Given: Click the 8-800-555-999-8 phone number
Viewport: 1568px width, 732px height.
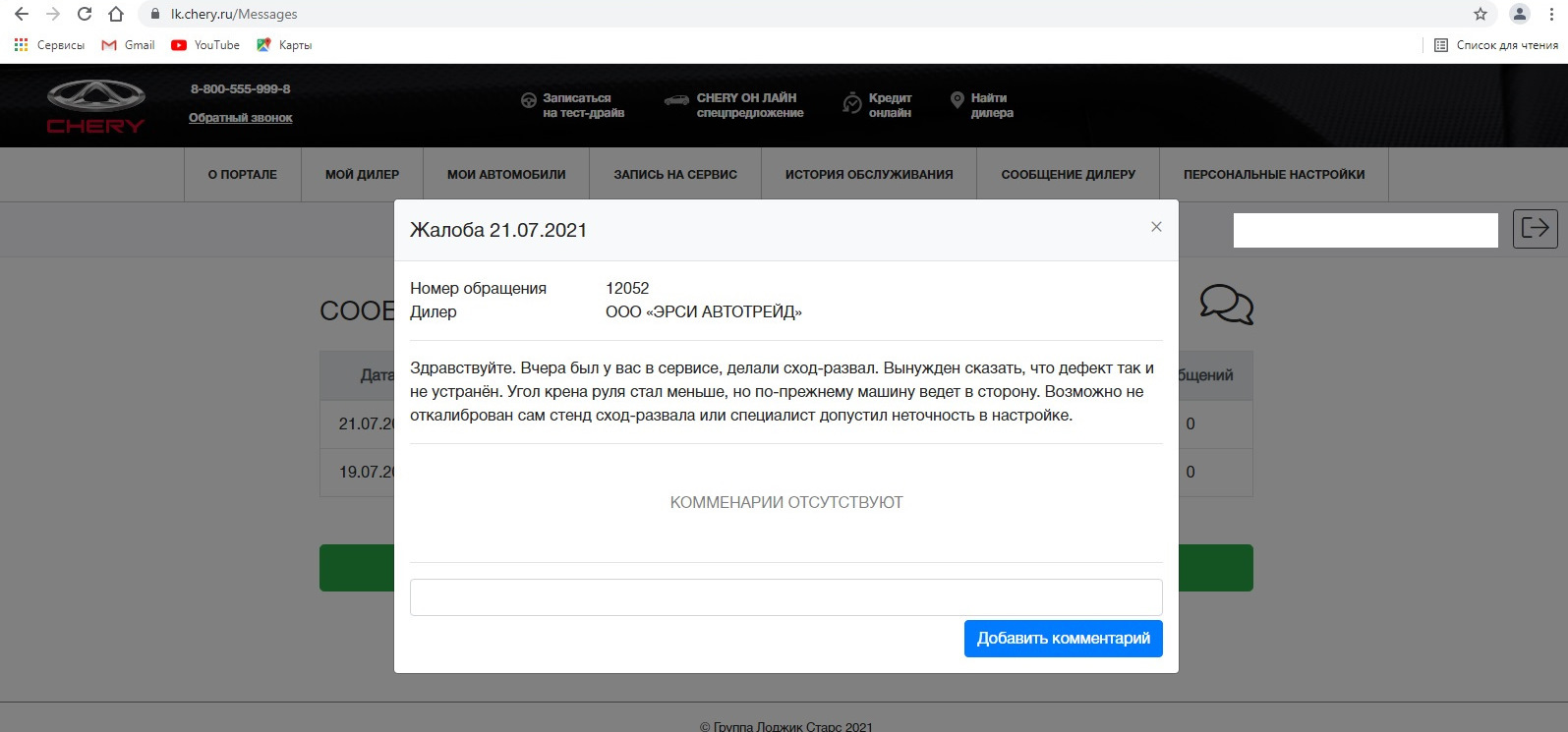Looking at the screenshot, I should 241,89.
